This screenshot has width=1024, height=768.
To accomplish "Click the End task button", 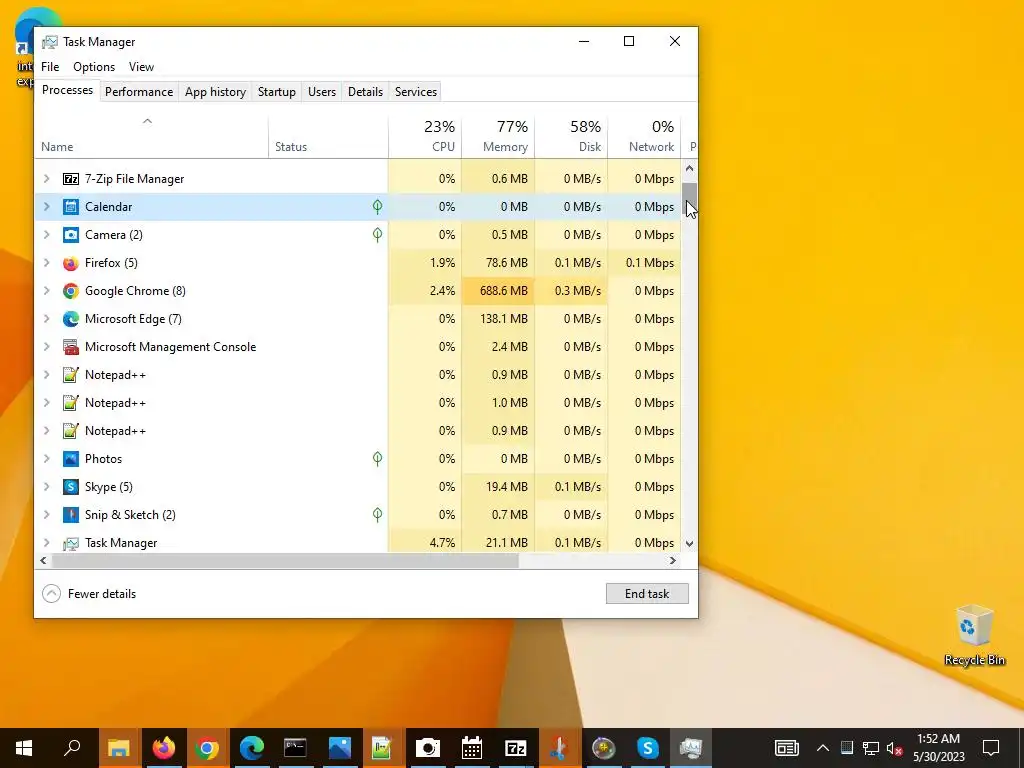I will pos(647,594).
